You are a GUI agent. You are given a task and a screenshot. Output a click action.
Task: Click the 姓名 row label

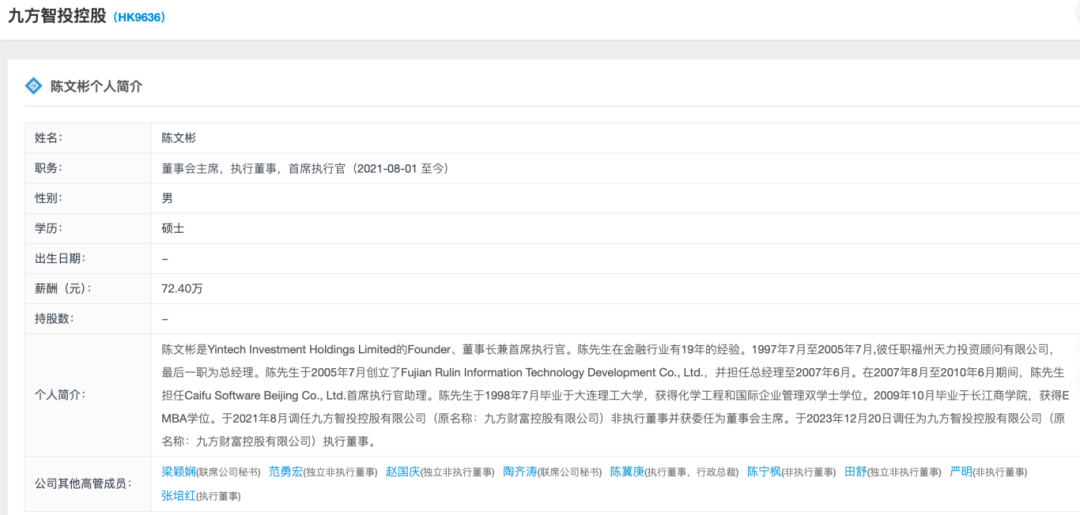point(49,138)
